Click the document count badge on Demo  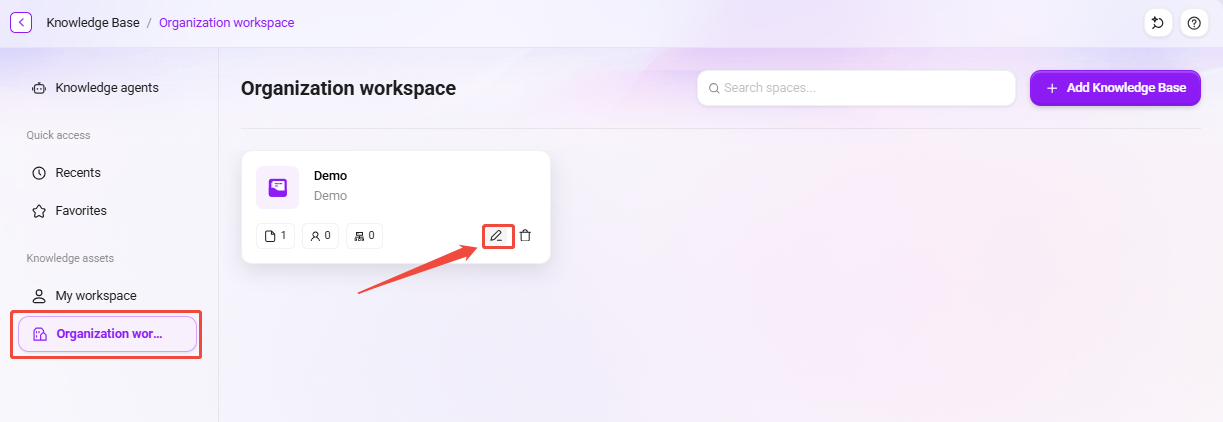click(276, 236)
